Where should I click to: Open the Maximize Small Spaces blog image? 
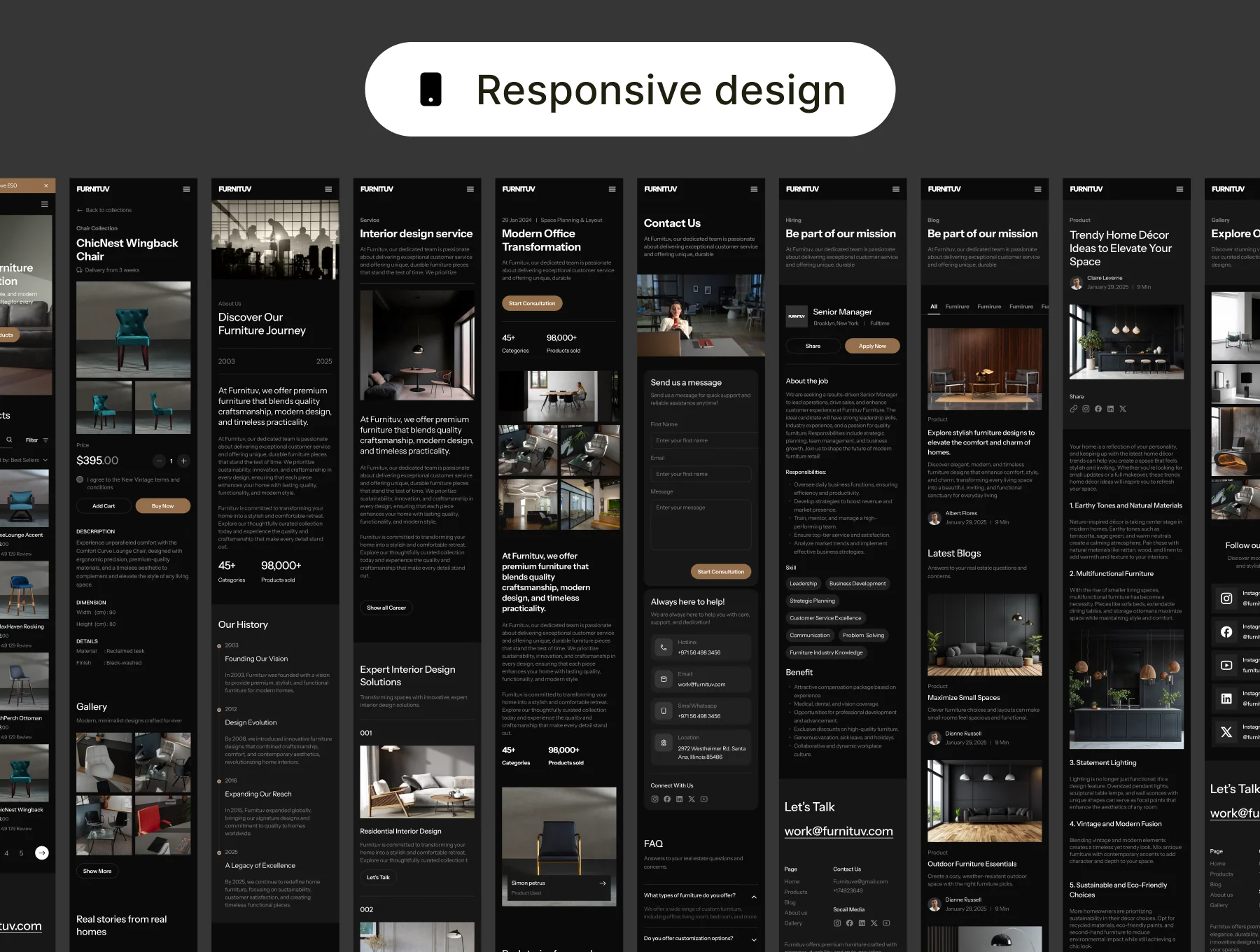(984, 636)
